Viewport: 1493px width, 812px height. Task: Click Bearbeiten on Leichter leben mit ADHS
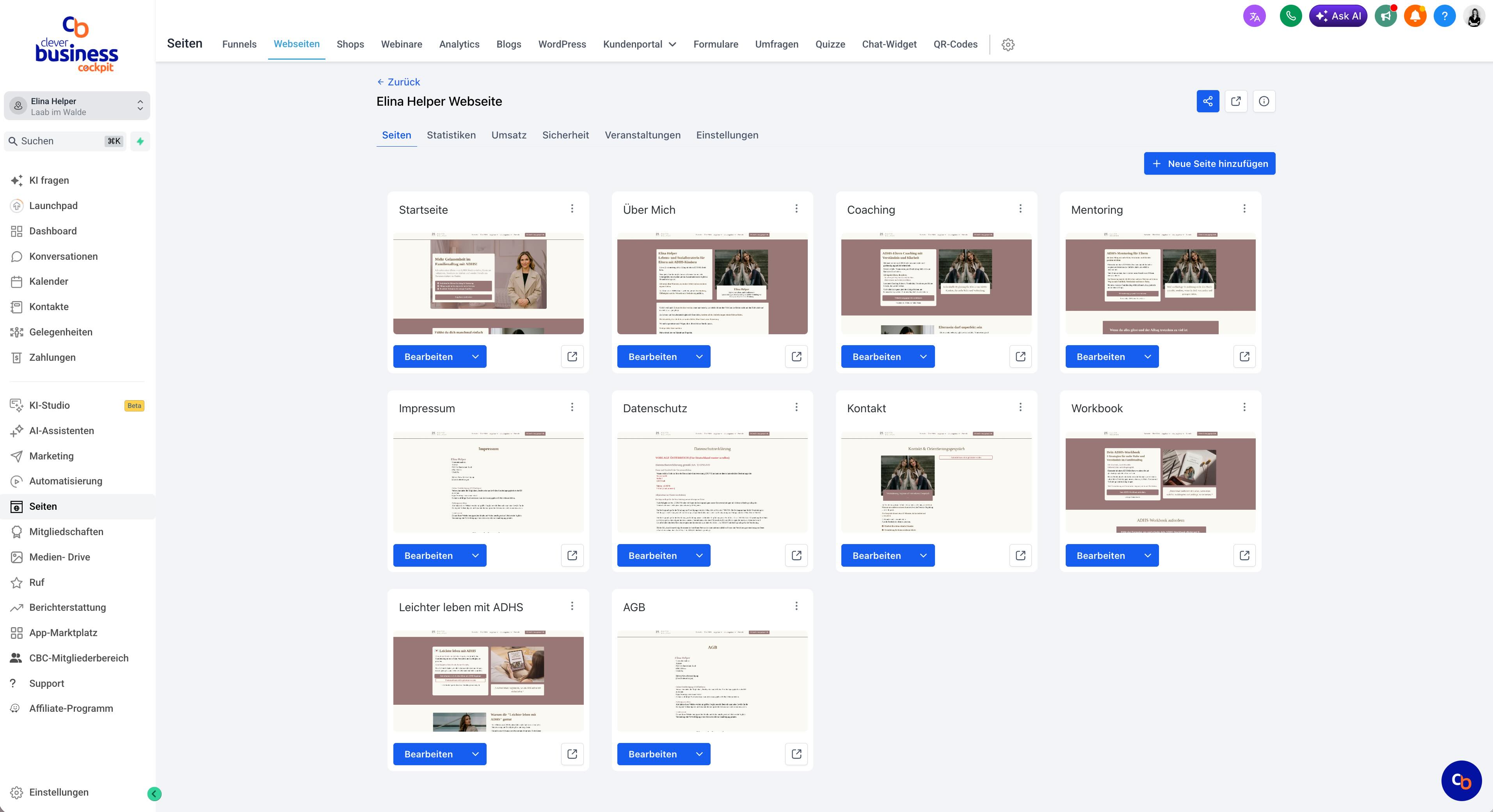tap(428, 754)
